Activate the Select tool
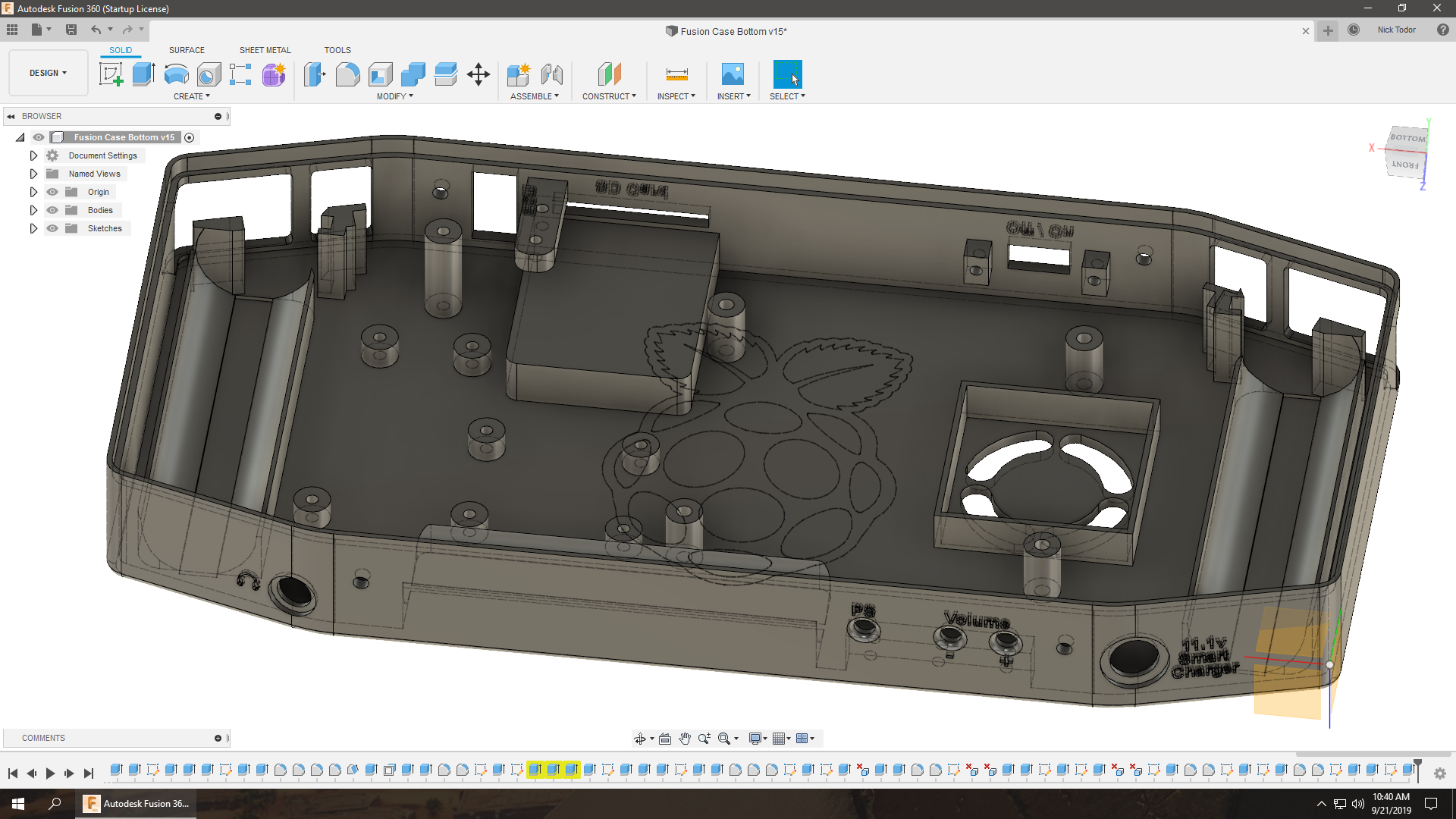1456x819 pixels. pyautogui.click(x=787, y=74)
